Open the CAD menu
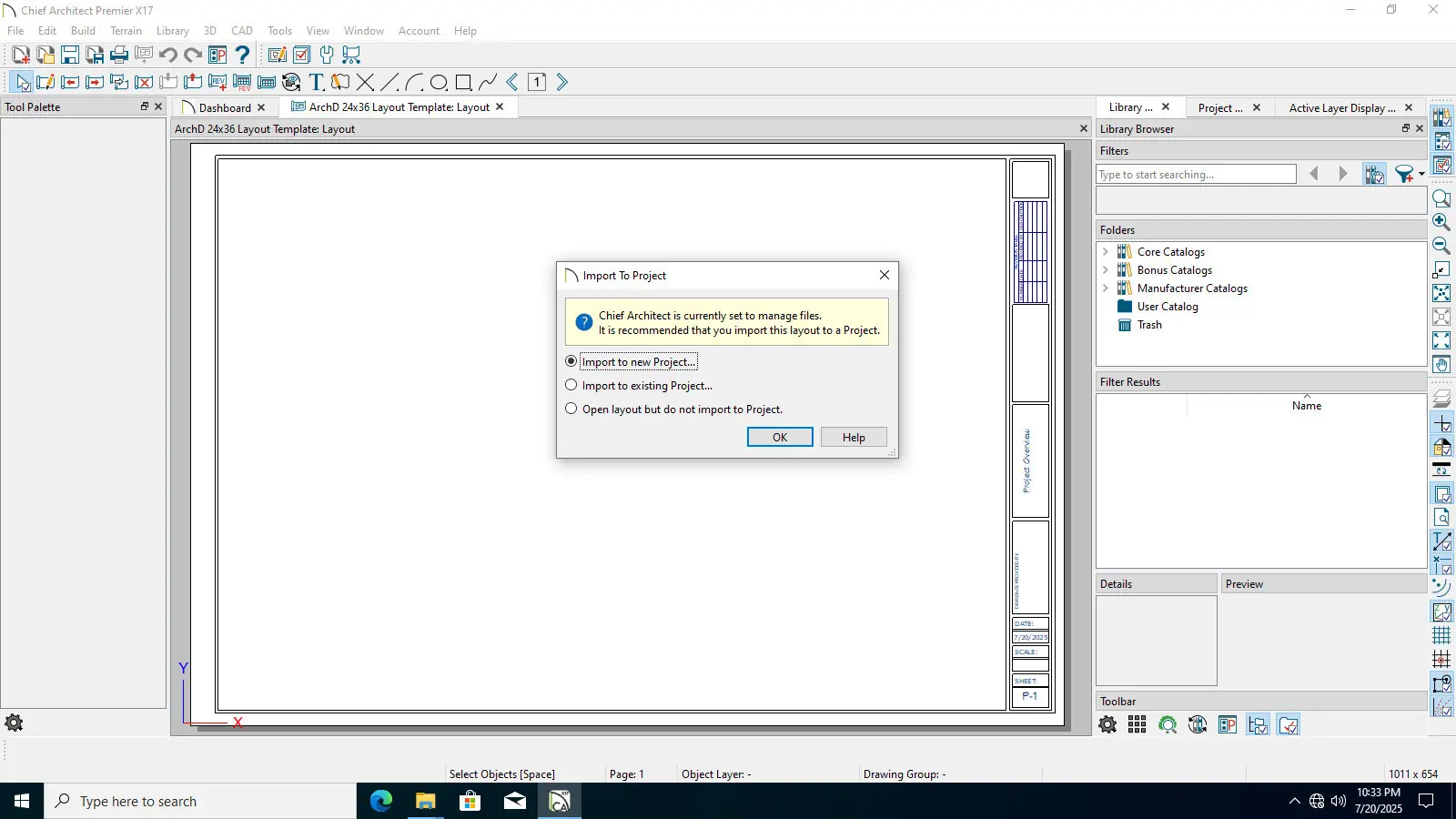This screenshot has height=819, width=1456. click(242, 31)
